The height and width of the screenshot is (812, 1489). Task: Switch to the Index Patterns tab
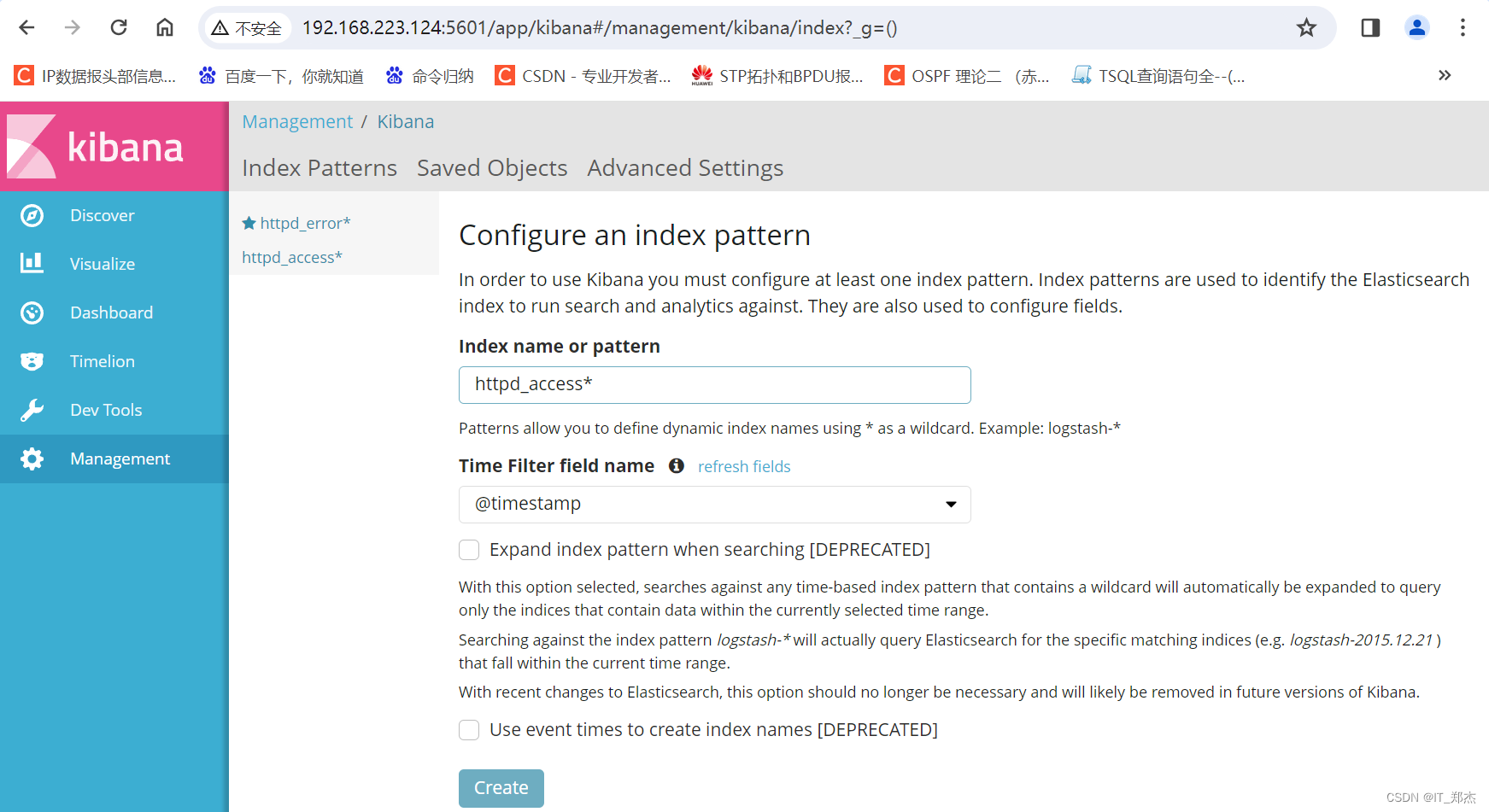point(319,168)
